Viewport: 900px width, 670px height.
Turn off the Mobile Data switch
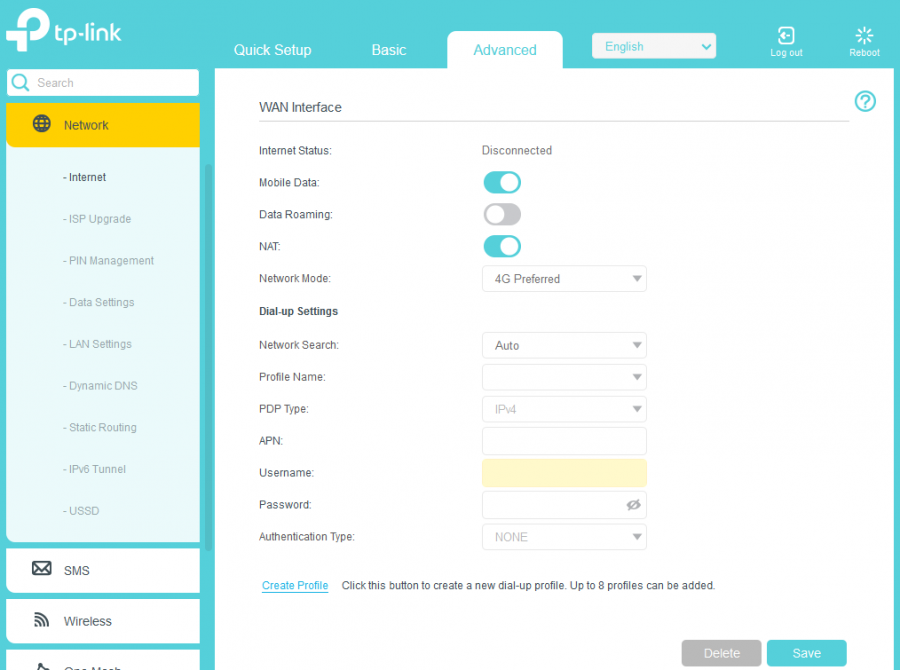tap(502, 182)
